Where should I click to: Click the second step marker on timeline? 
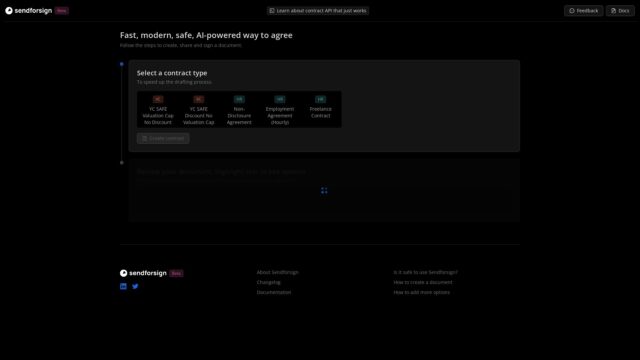(x=122, y=162)
